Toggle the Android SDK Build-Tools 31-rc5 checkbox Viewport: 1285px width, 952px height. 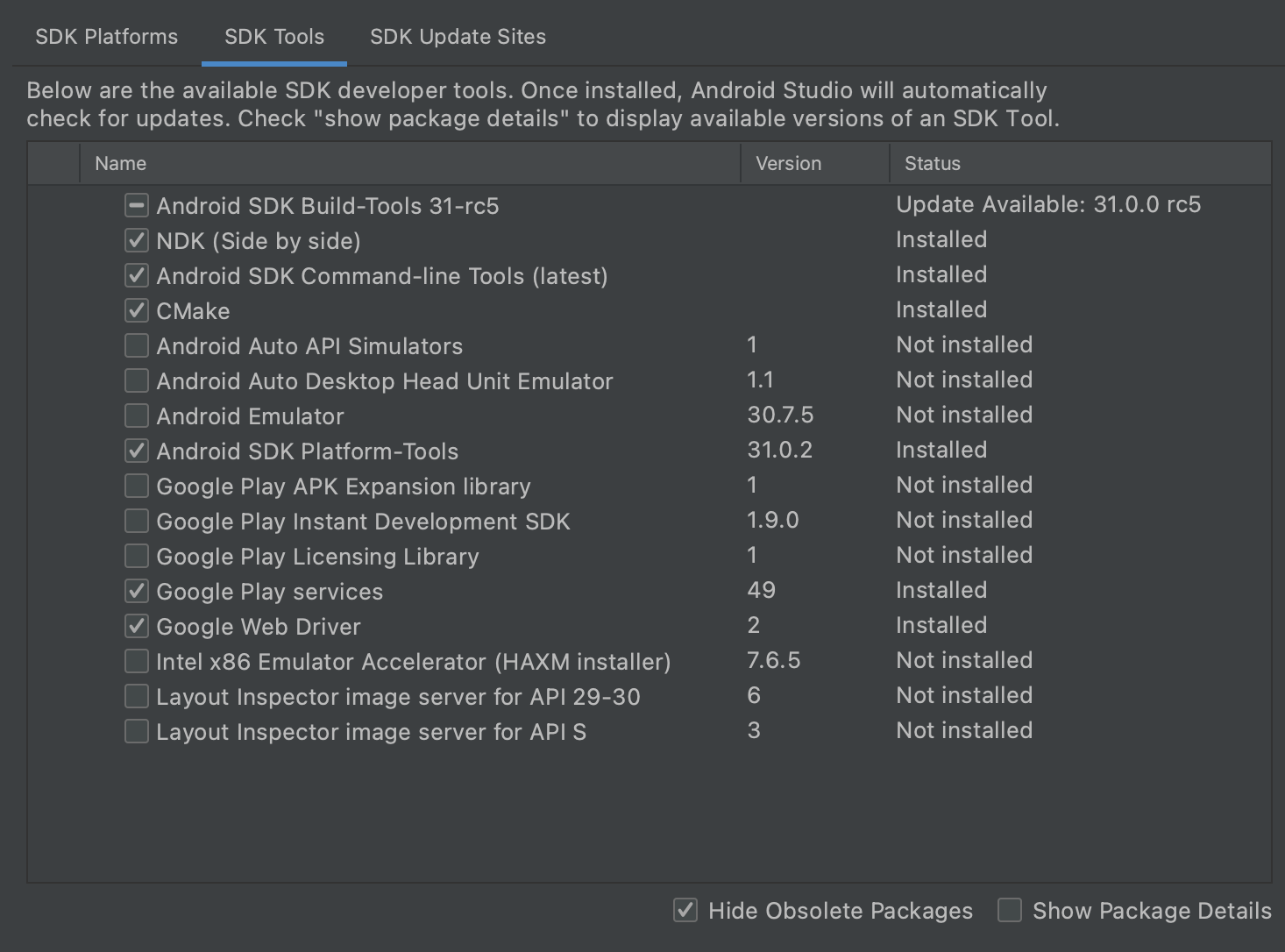(x=137, y=205)
